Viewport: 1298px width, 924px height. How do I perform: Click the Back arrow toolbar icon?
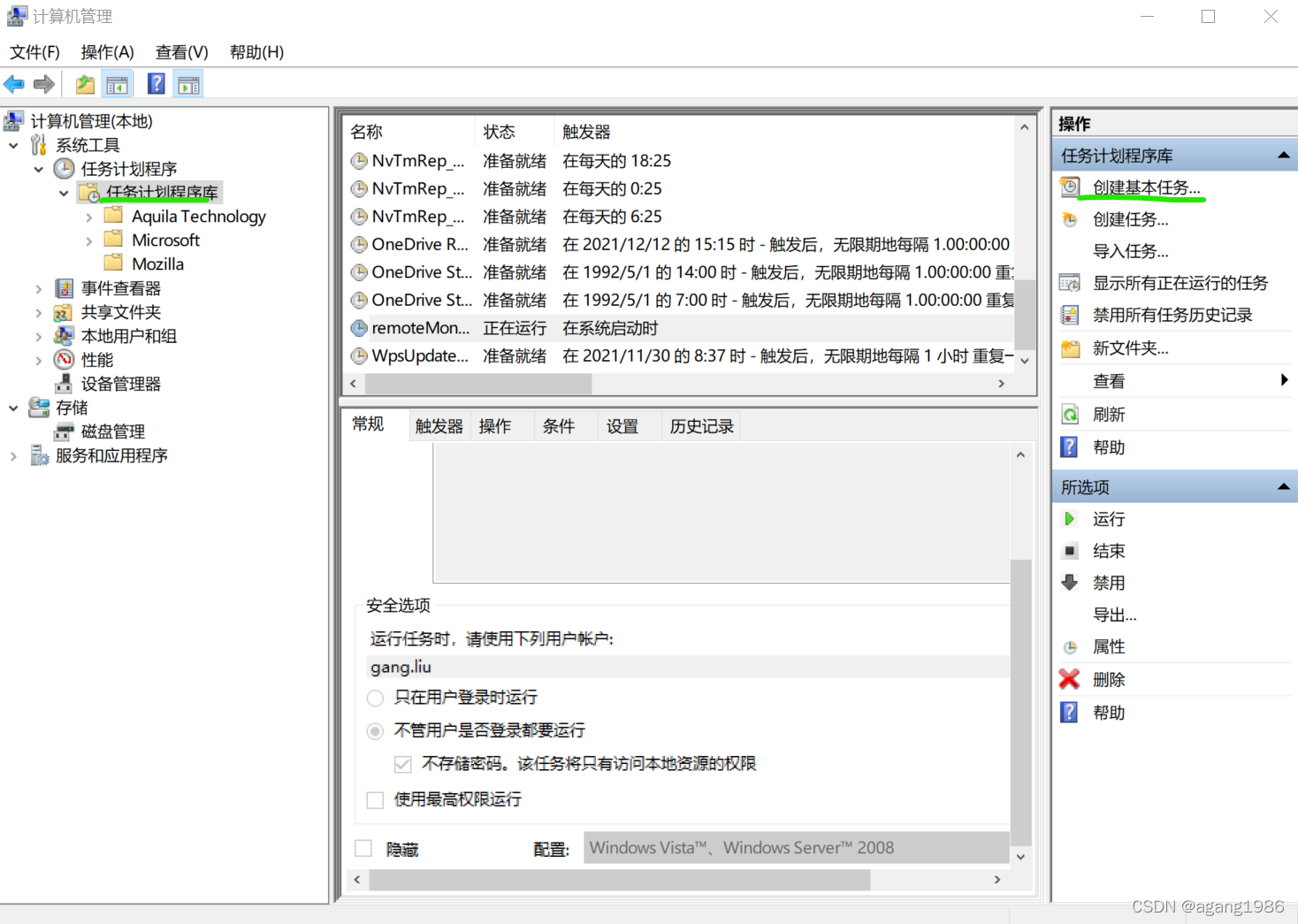tap(14, 84)
